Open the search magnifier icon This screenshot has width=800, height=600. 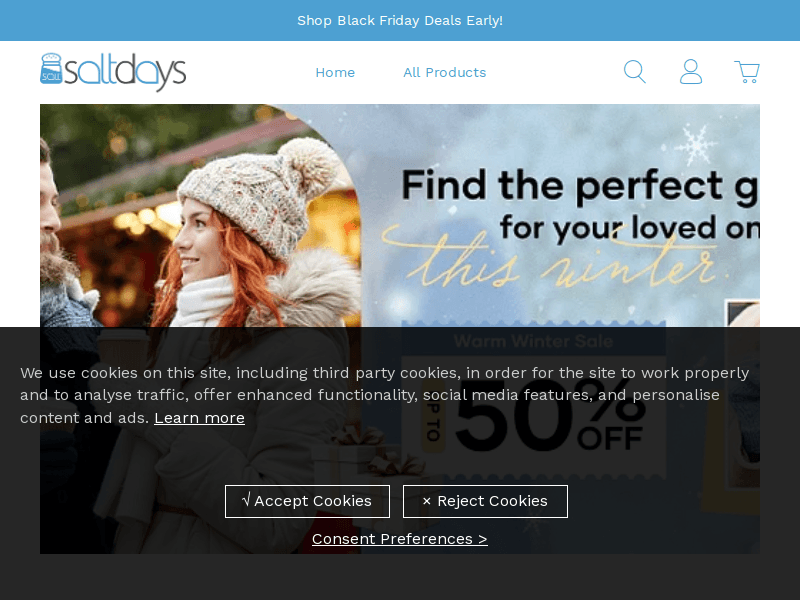(635, 71)
